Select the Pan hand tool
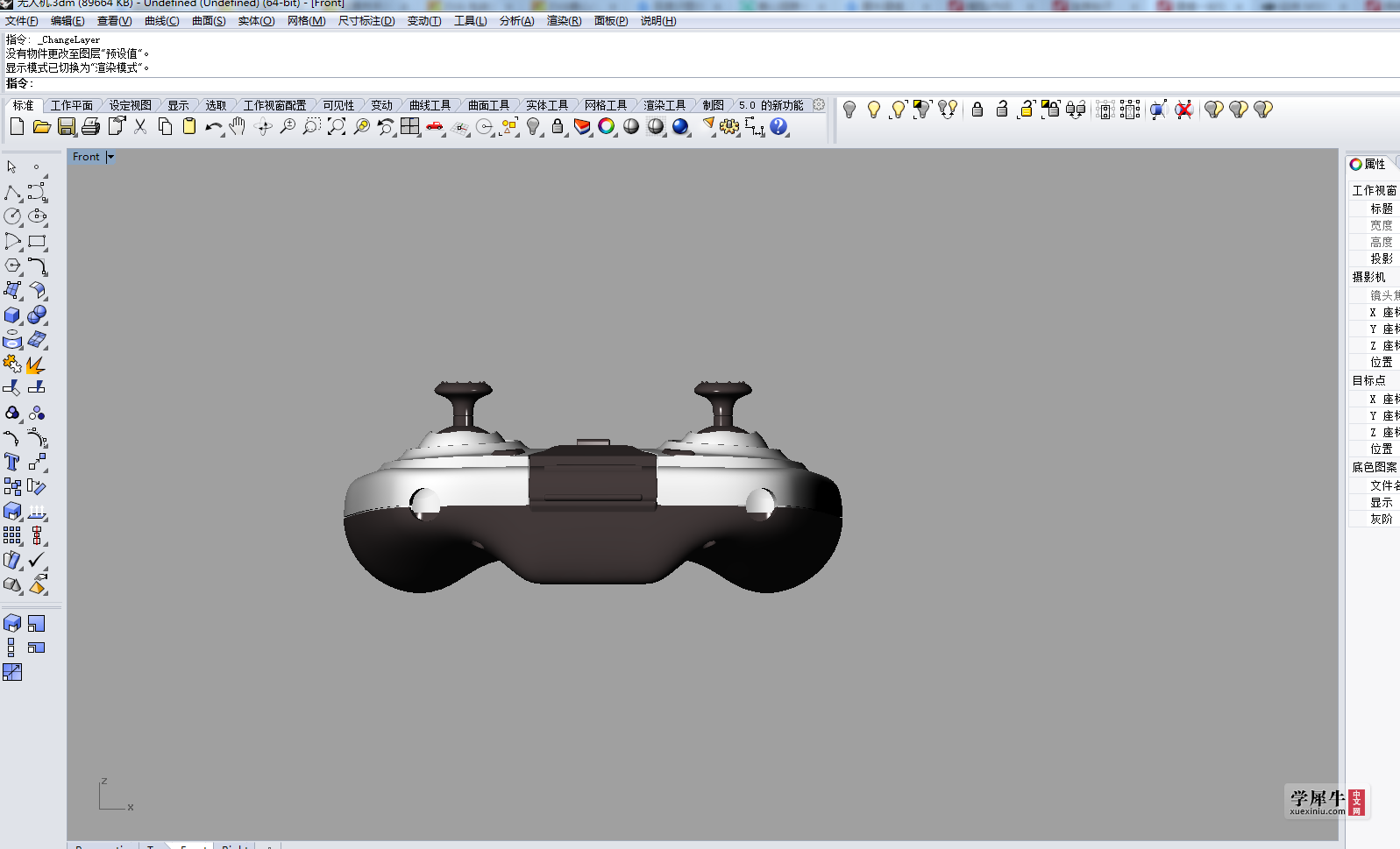This screenshot has width=1400, height=849. point(238,127)
